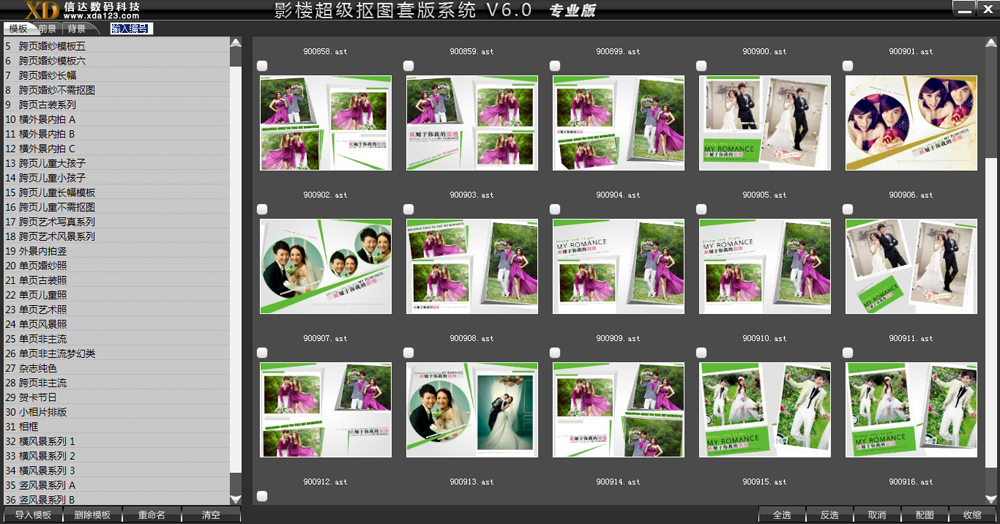Switch to the 前景 tab

(47, 29)
